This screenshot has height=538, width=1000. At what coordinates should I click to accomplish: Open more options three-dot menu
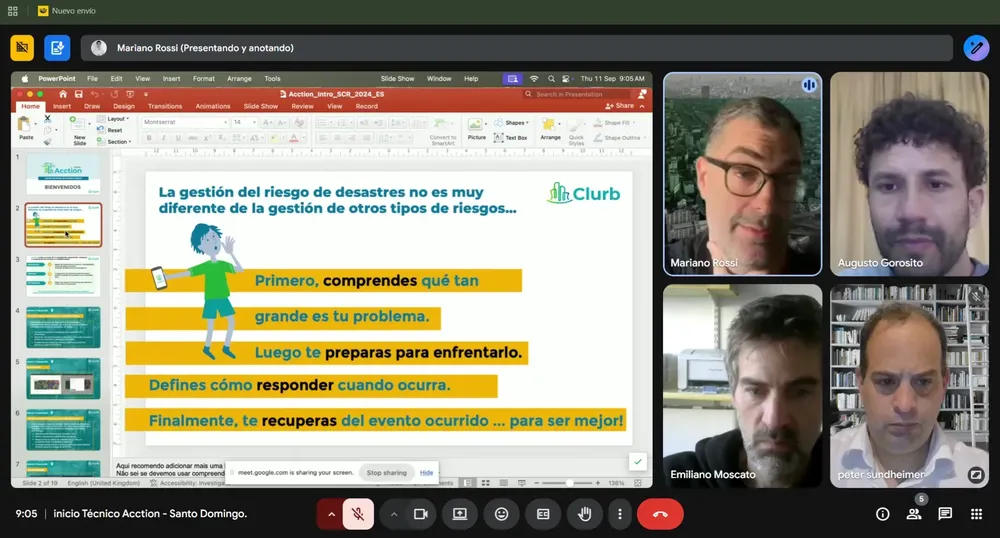(x=620, y=514)
